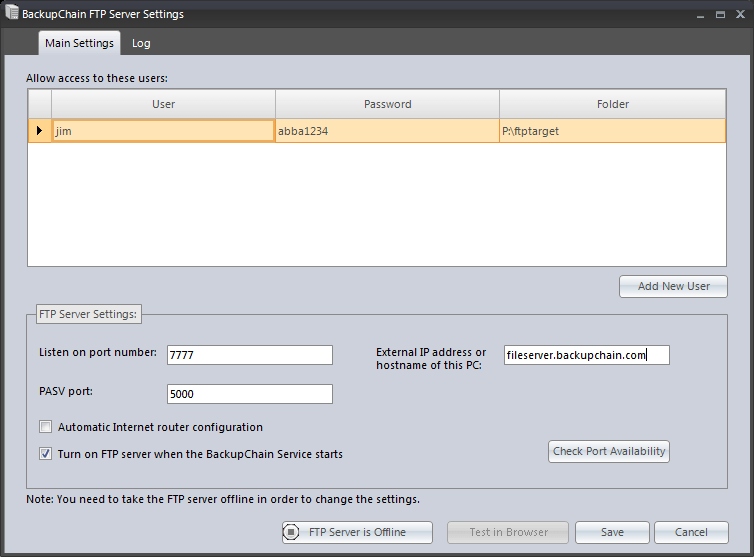Select the row arrow indicator for jim
Image resolution: width=754 pixels, height=557 pixels.
pos(39,130)
